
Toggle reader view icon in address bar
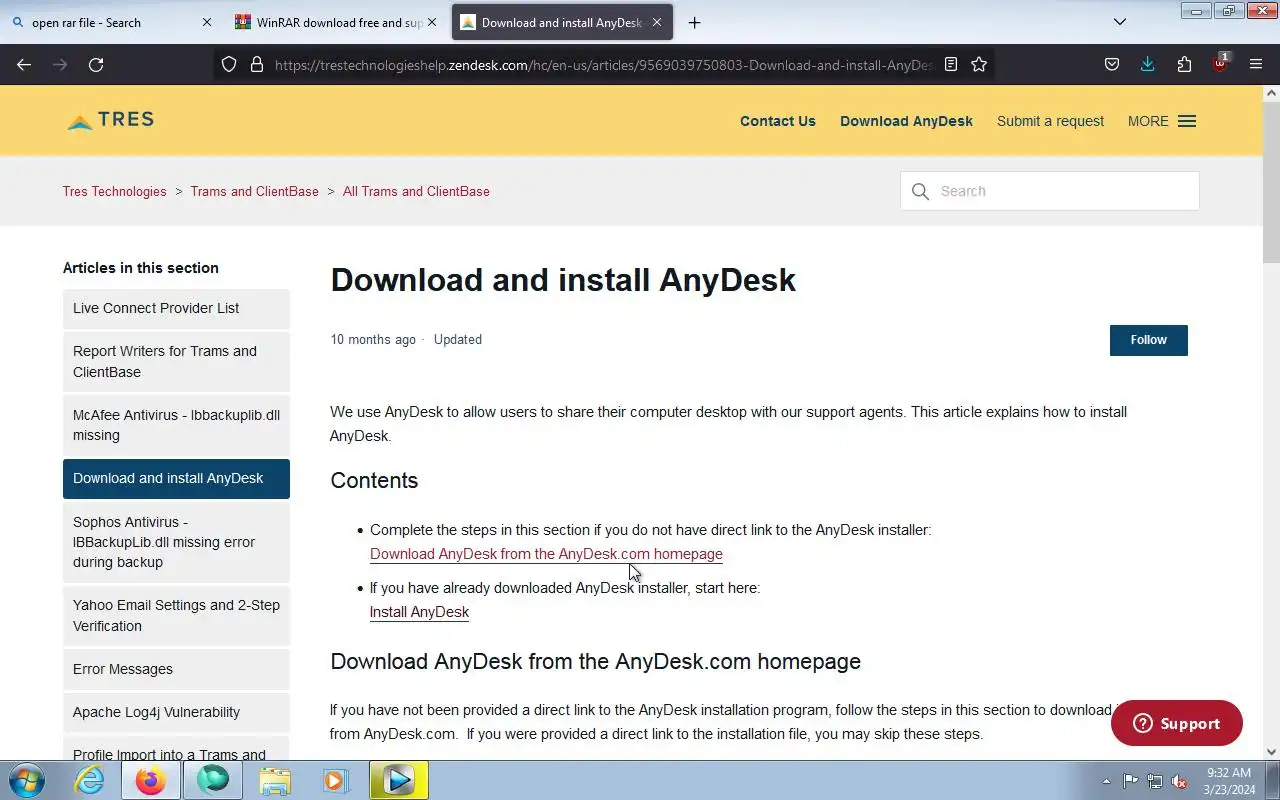tap(951, 64)
